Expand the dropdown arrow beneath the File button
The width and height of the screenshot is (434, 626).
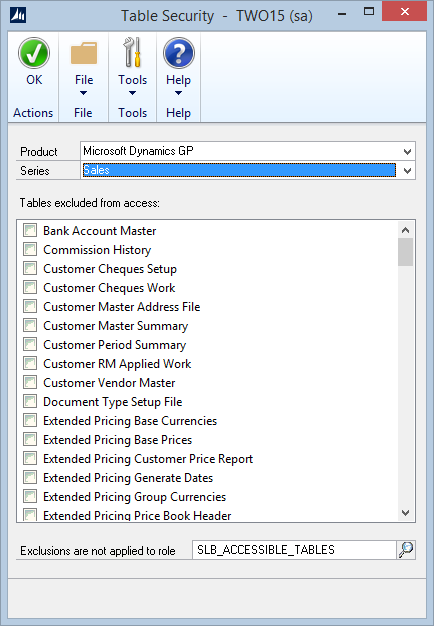tap(83, 93)
